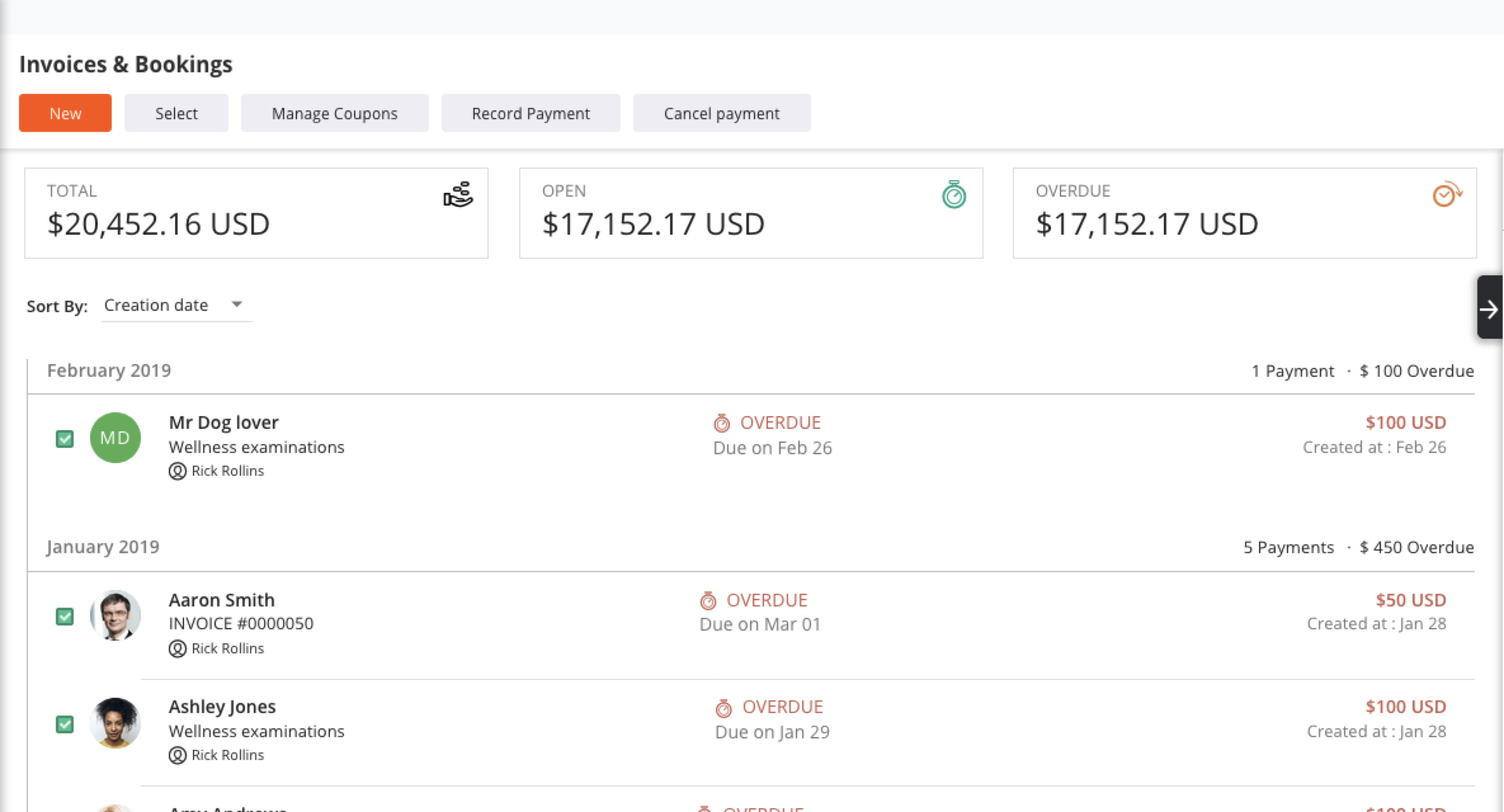Click the Invoices & Bookings heading
This screenshot has width=1504, height=812.
coord(126,64)
